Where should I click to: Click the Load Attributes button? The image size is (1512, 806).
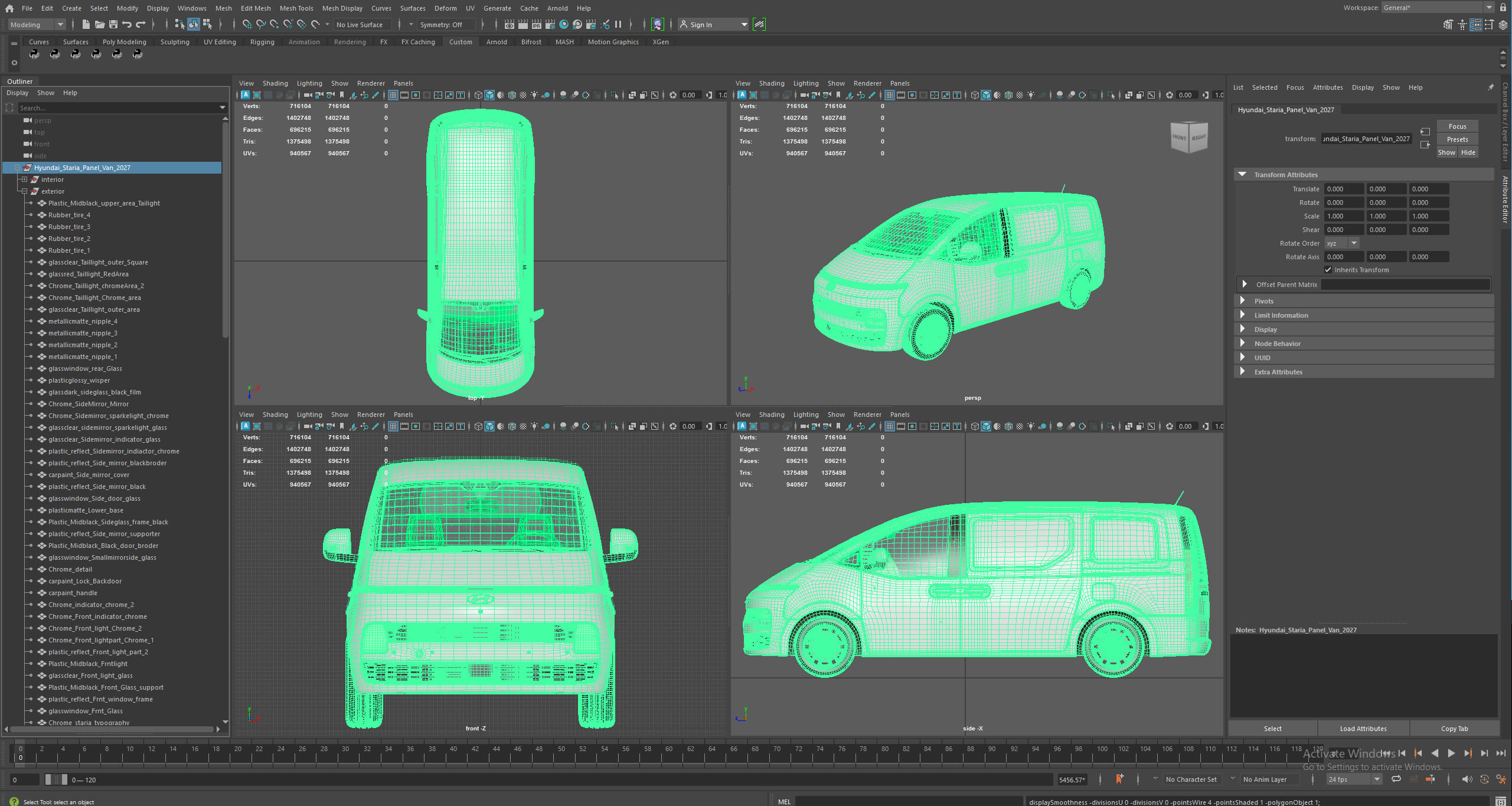[1363, 729]
